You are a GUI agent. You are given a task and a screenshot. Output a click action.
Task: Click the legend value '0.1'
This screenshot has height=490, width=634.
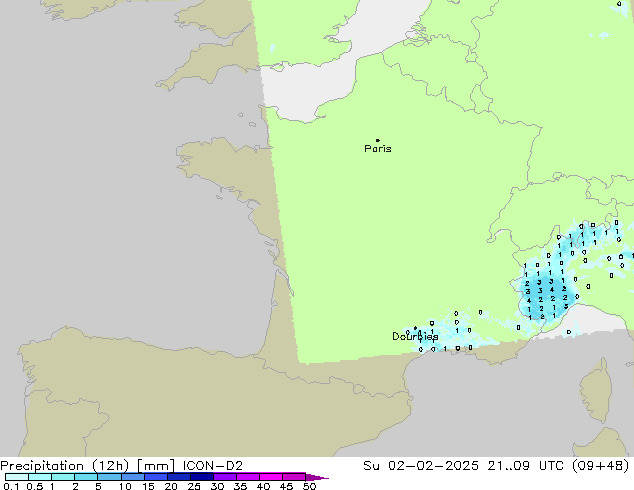(11, 486)
